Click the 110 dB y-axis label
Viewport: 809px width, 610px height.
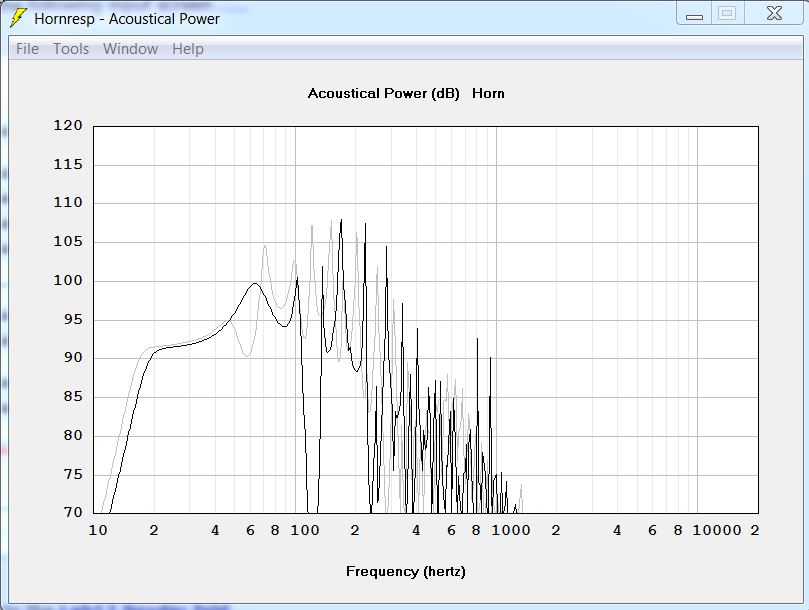pos(68,202)
